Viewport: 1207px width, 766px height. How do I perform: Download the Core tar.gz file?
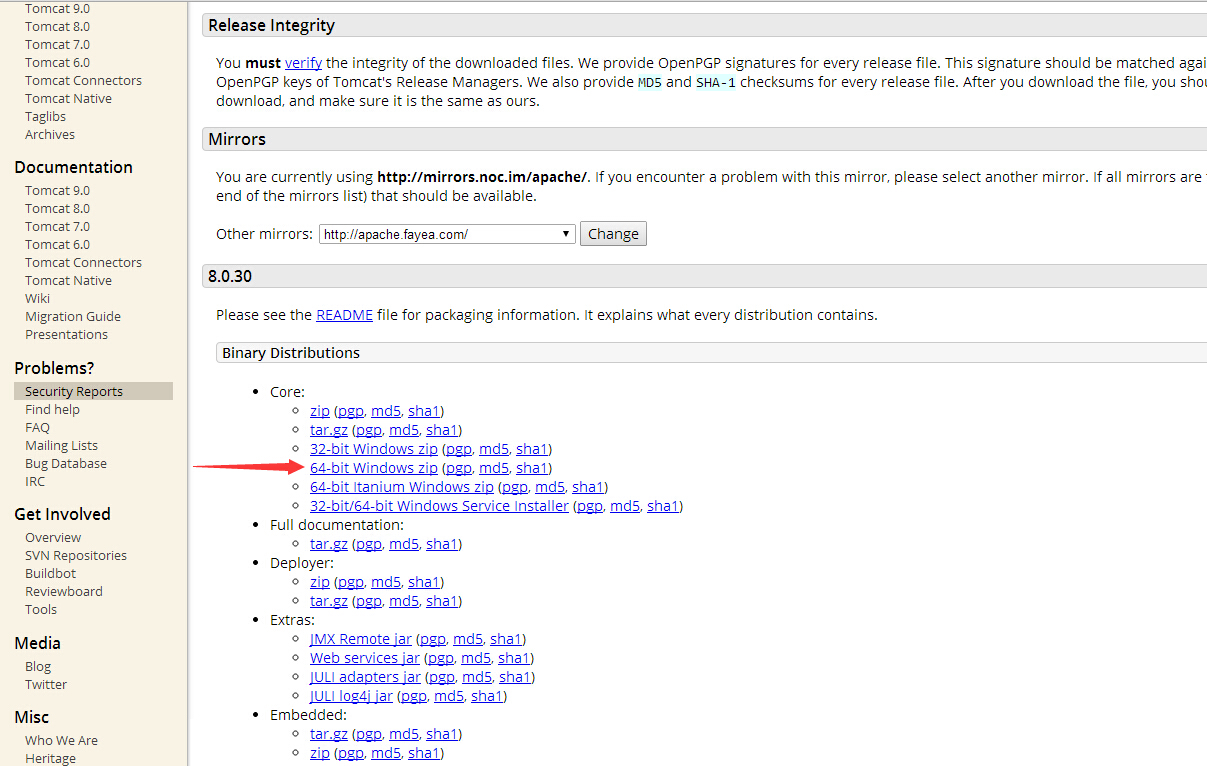(328, 430)
